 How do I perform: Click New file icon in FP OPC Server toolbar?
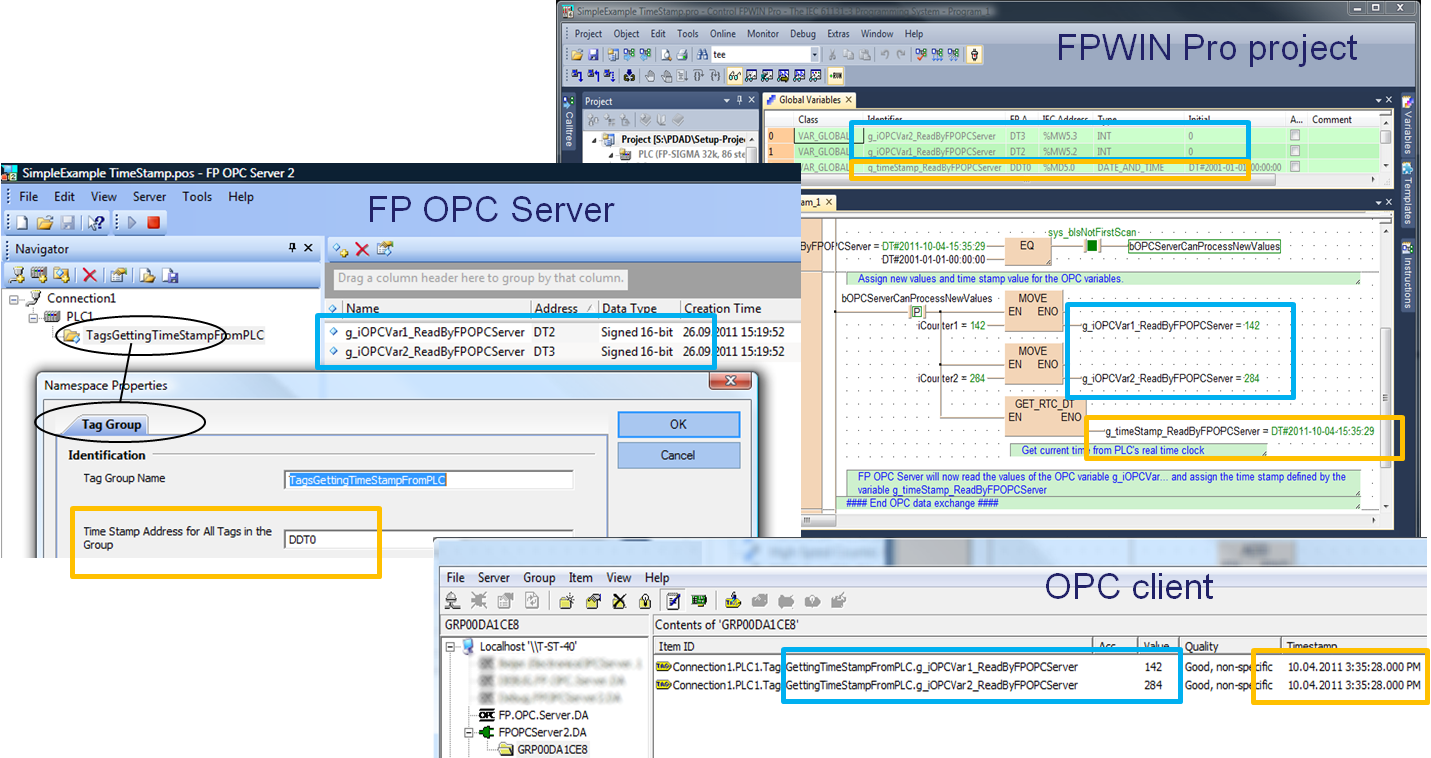(22, 222)
